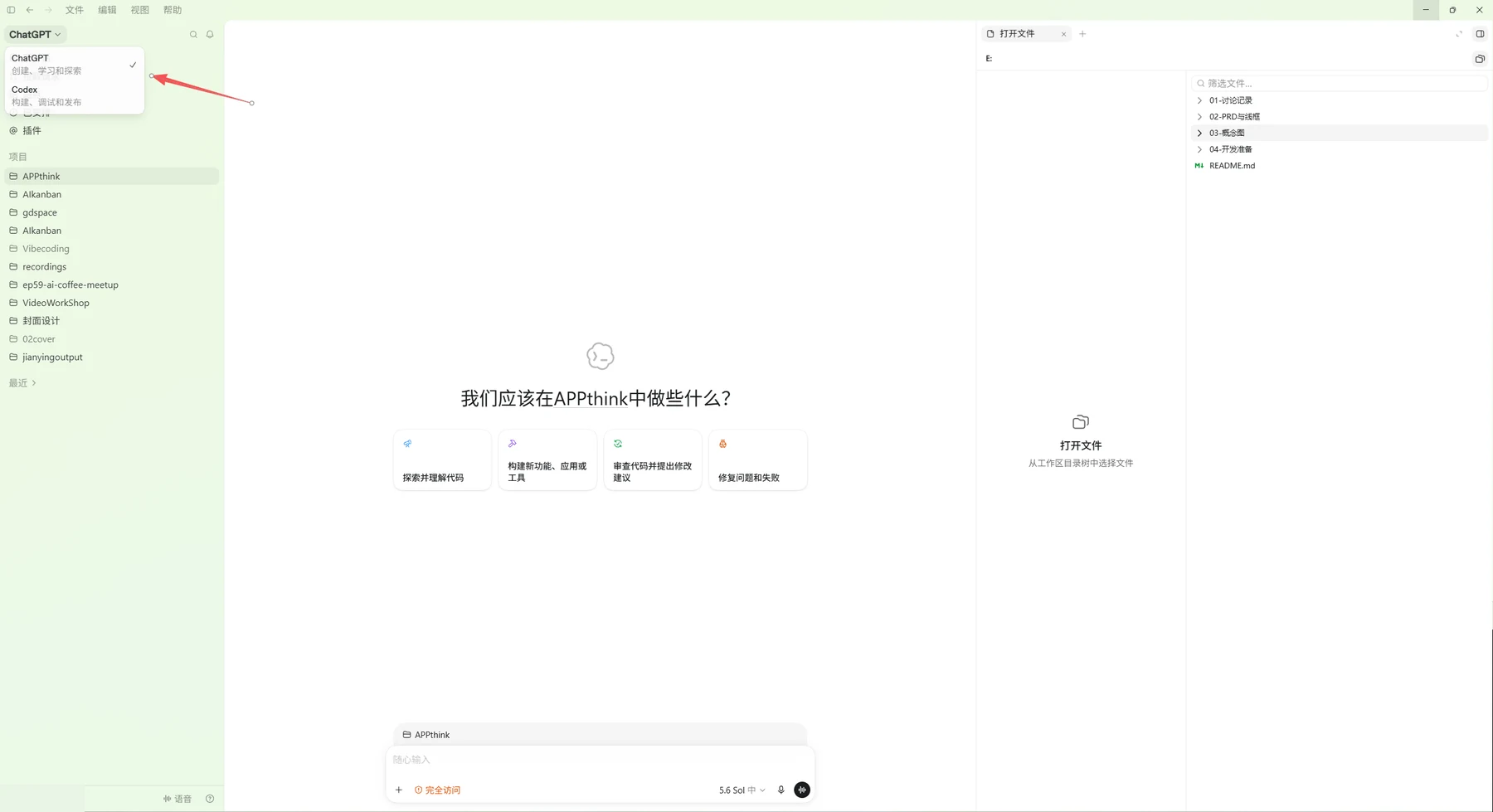This screenshot has width=1493, height=812.
Task: Open the 02cover project
Action: click(112, 339)
